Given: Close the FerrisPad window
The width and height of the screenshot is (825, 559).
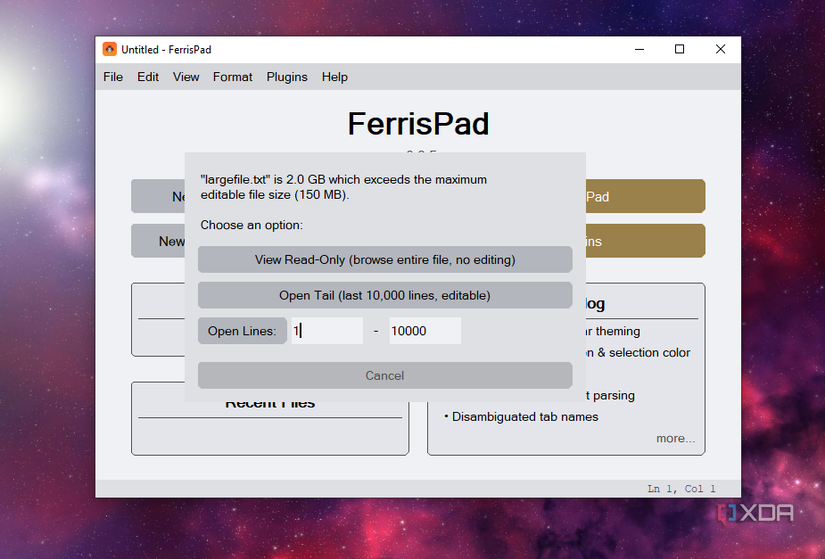Looking at the screenshot, I should 720,49.
